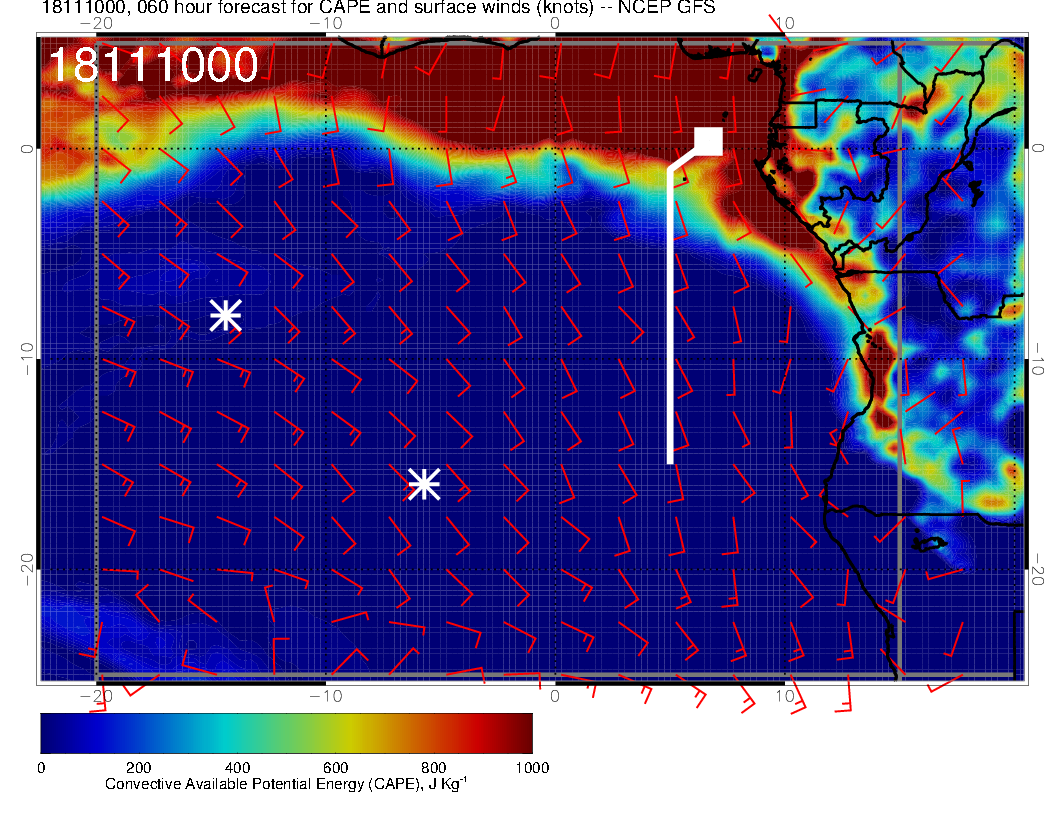Click the top axis longitude label -20
Image resolution: width=1056 pixels, height=816 pixels.
pos(96,24)
